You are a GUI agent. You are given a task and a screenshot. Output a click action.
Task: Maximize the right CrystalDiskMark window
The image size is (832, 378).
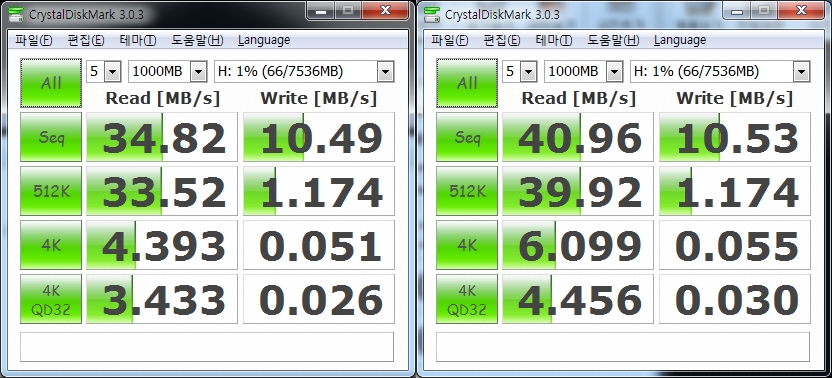coord(764,10)
